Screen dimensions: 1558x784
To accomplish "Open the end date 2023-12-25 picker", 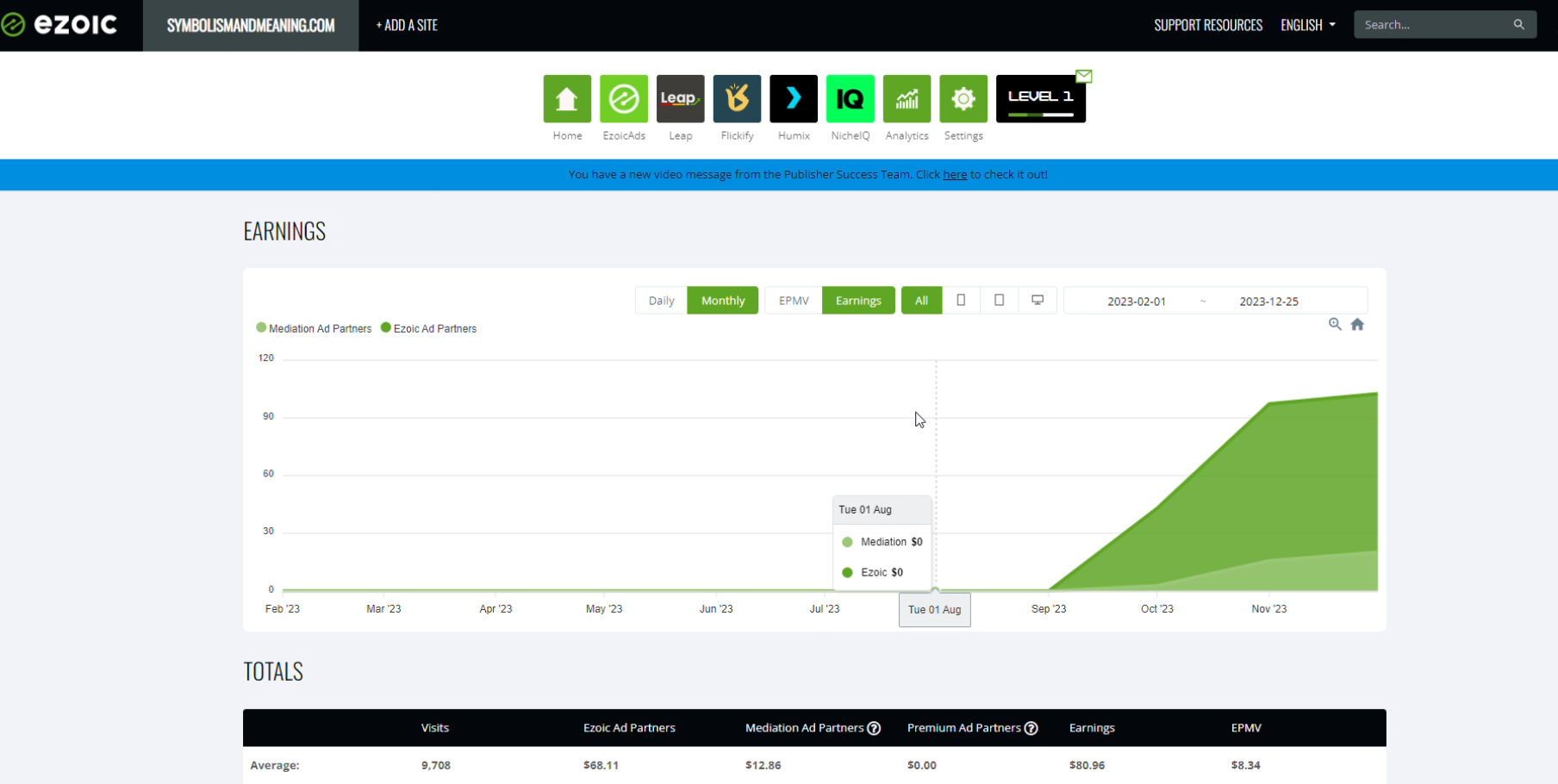I will (1268, 302).
